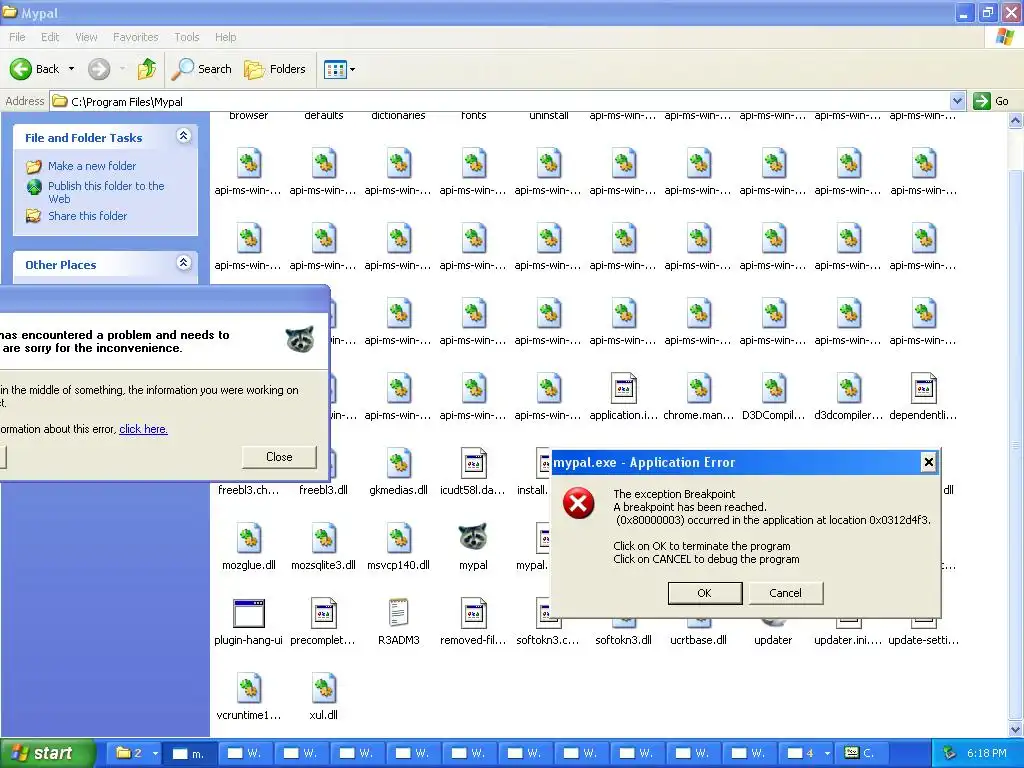Click the 6:18 PM taskbar clock

tap(987, 753)
